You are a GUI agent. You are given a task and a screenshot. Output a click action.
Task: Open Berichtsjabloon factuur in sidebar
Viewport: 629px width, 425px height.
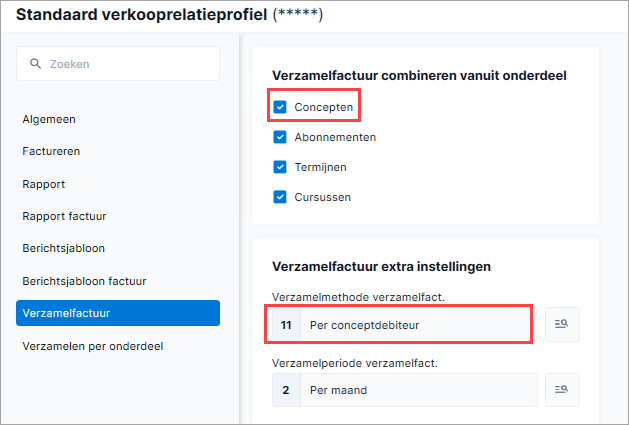84,281
